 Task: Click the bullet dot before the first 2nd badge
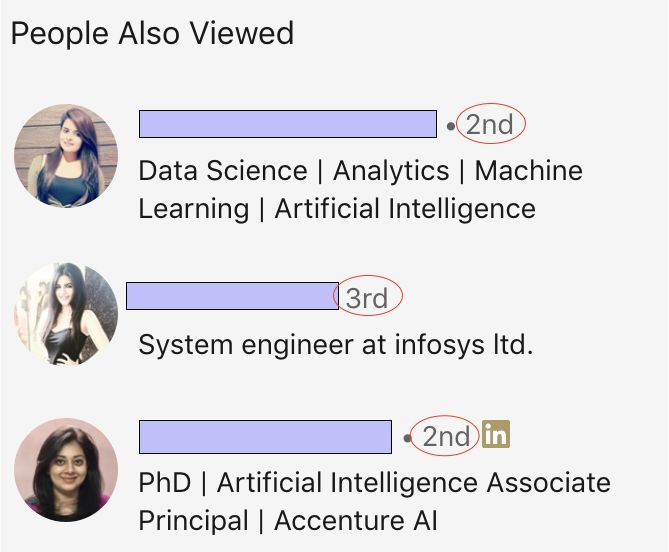click(x=451, y=126)
